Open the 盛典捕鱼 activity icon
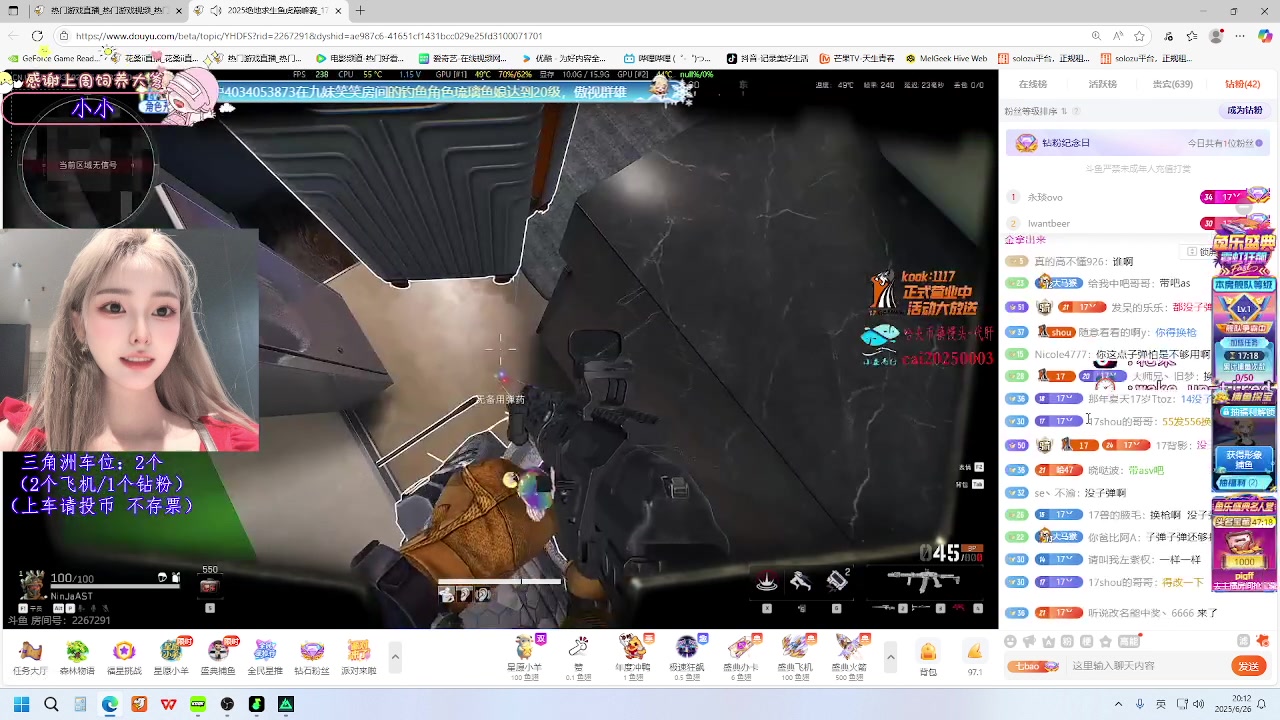This screenshot has height=720, width=1280. 218,657
